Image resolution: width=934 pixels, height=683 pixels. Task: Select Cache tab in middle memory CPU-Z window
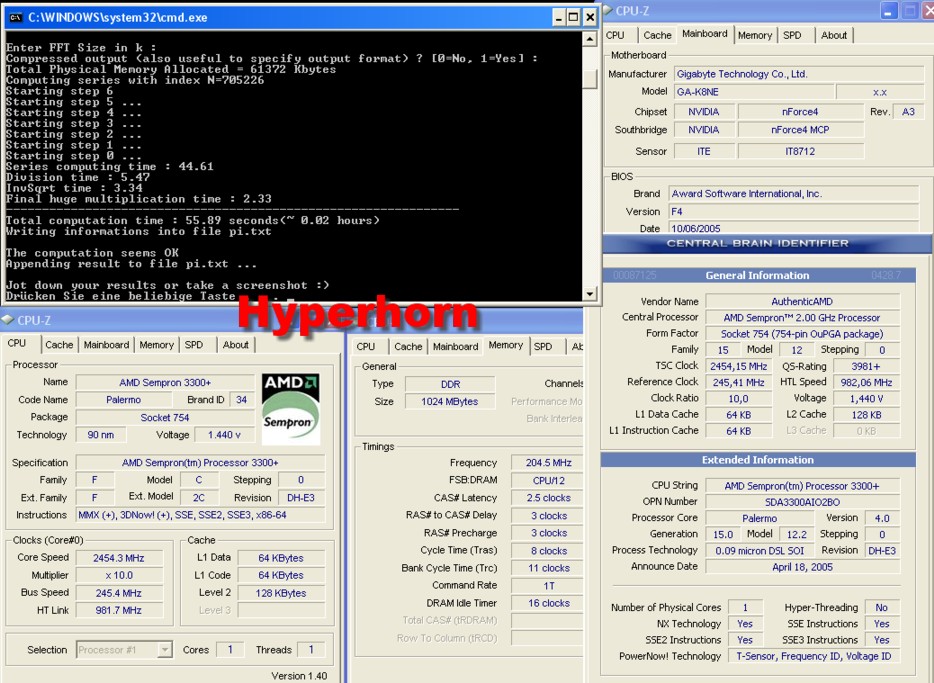(x=408, y=347)
